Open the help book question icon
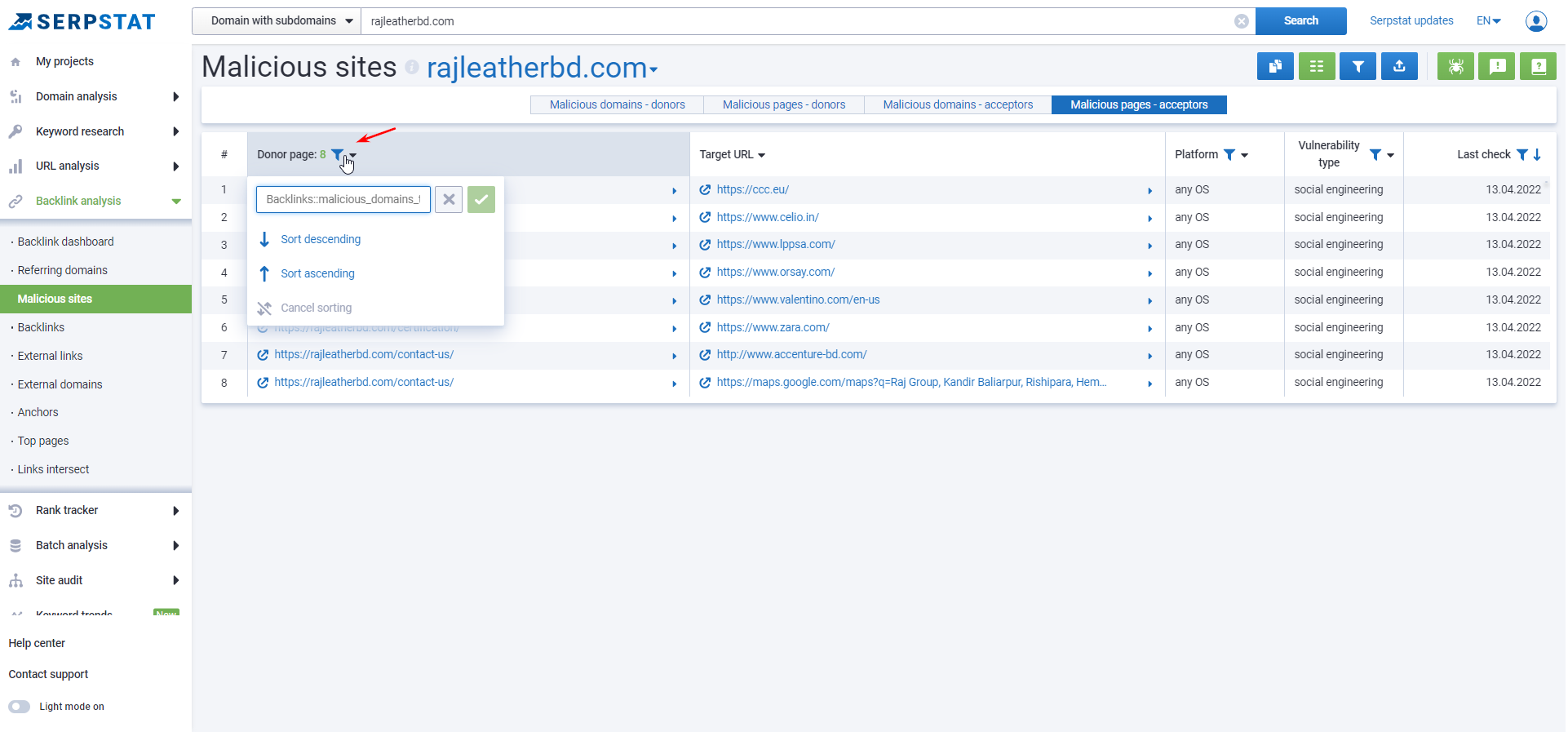This screenshot has width=1568, height=732. [1538, 66]
